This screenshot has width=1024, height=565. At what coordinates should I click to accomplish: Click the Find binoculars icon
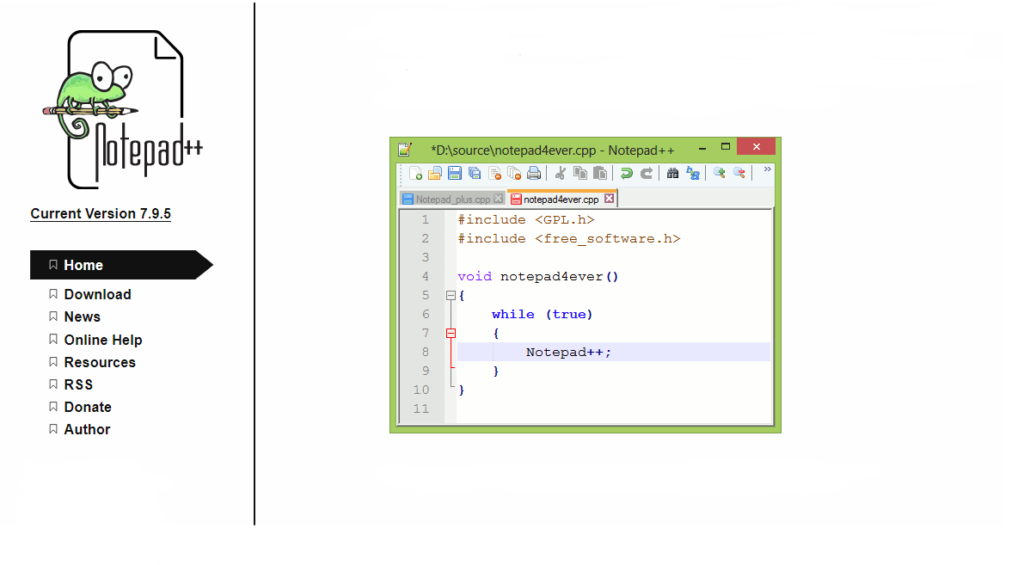(x=672, y=173)
